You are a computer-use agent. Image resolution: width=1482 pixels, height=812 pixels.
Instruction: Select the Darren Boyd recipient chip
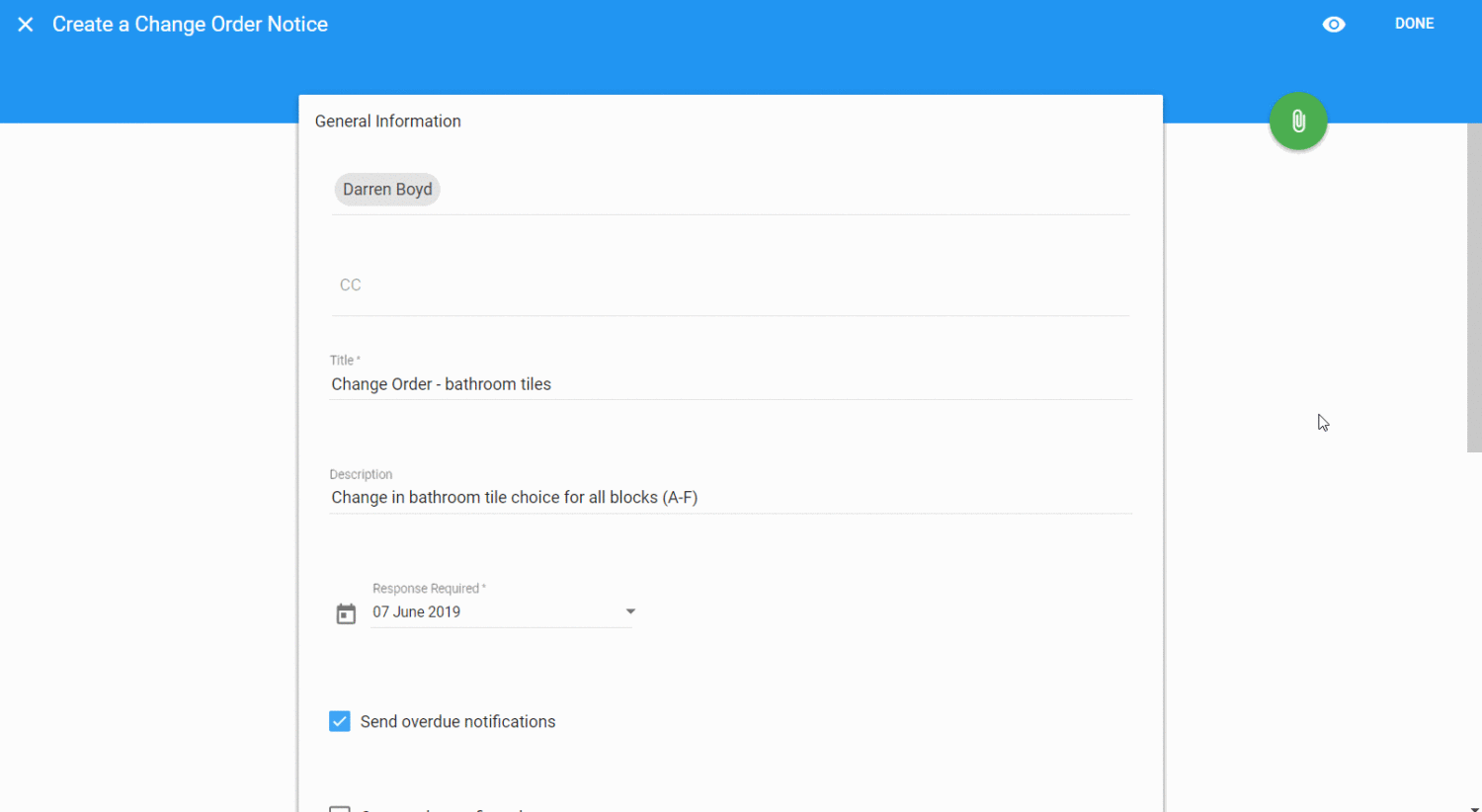tap(386, 189)
